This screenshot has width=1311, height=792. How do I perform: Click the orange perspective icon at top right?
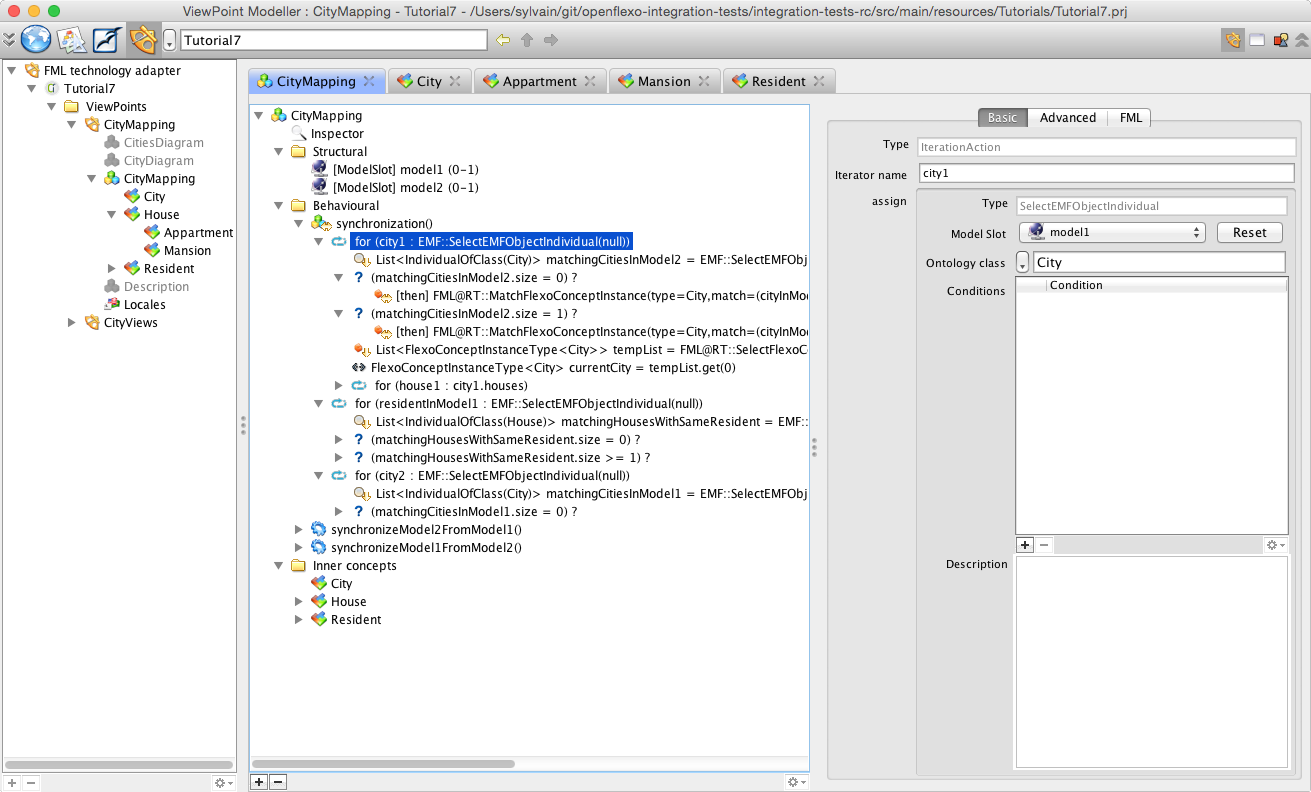tap(1233, 40)
